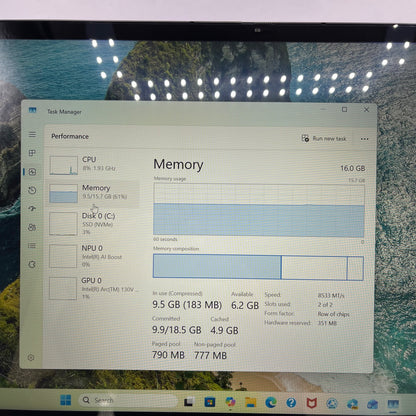Open the blue question mark help app
Screen dimensions: 416x416
click(291, 403)
